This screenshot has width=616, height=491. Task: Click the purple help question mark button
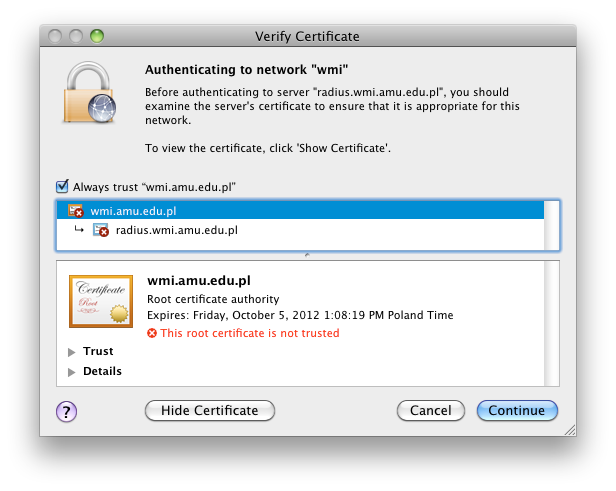pos(66,411)
